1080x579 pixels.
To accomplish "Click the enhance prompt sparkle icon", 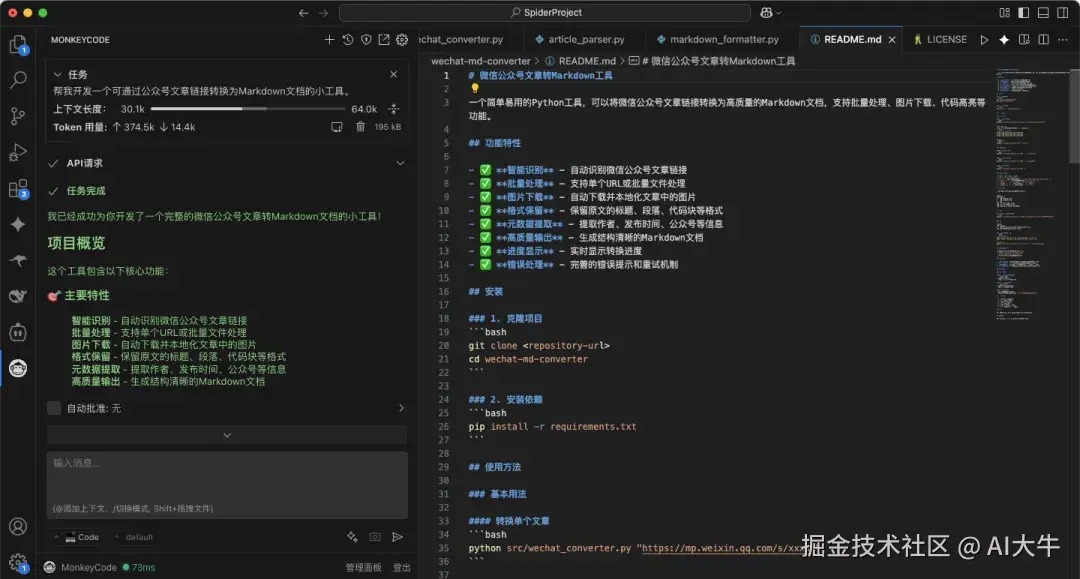I will tap(352, 537).
